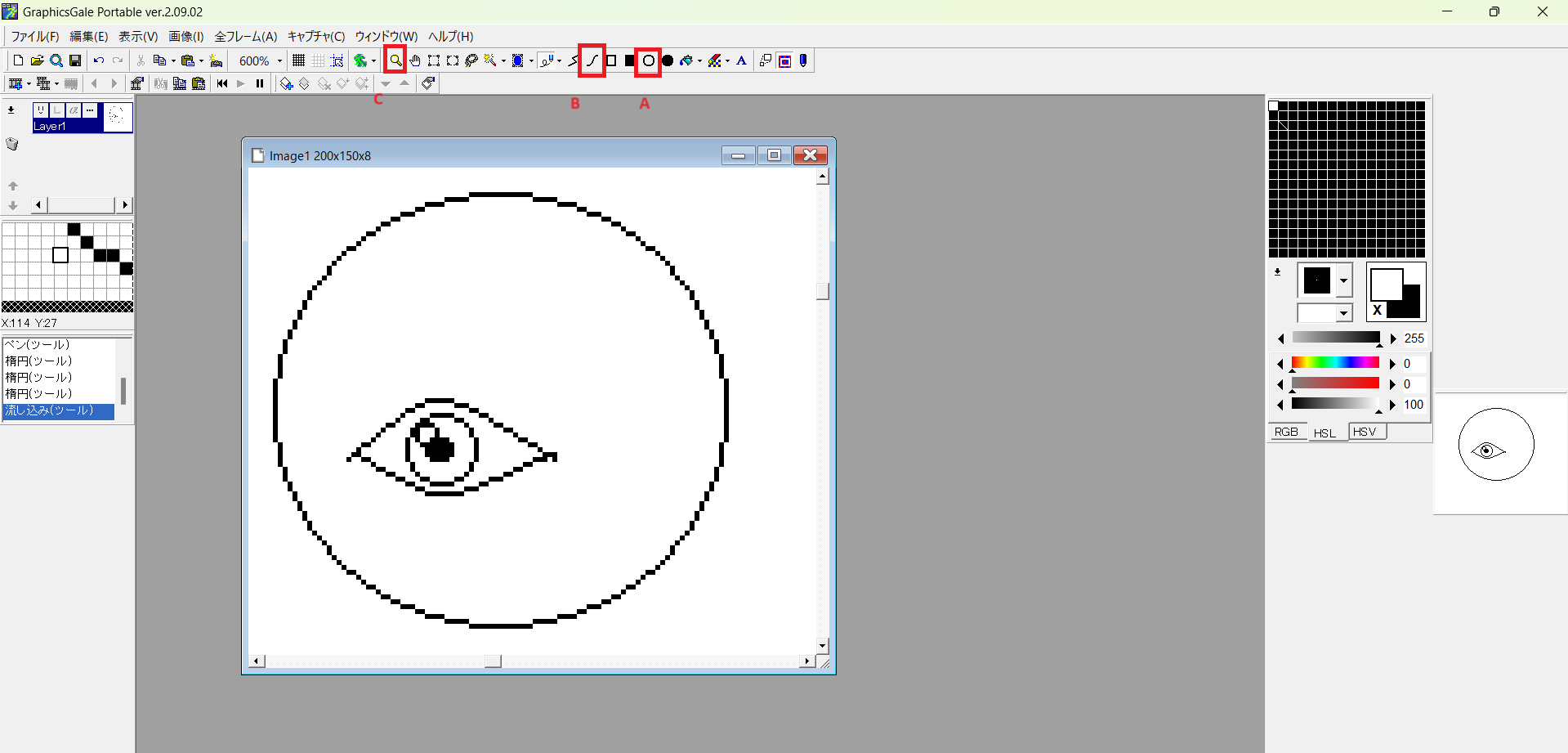This screenshot has height=753, width=1568.
Task: Select the text tool
Action: 741,61
